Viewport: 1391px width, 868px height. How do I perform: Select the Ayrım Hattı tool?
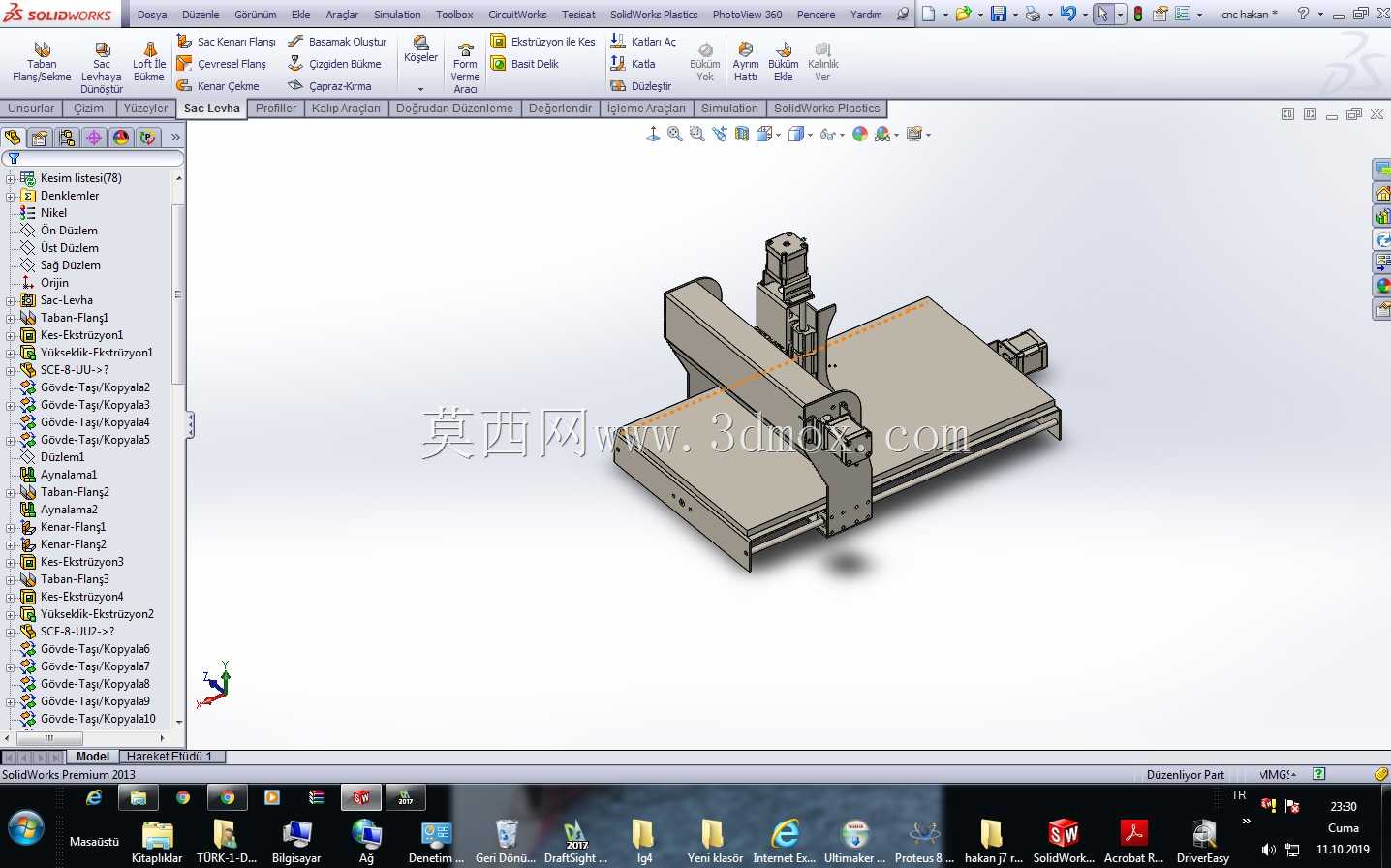(746, 62)
